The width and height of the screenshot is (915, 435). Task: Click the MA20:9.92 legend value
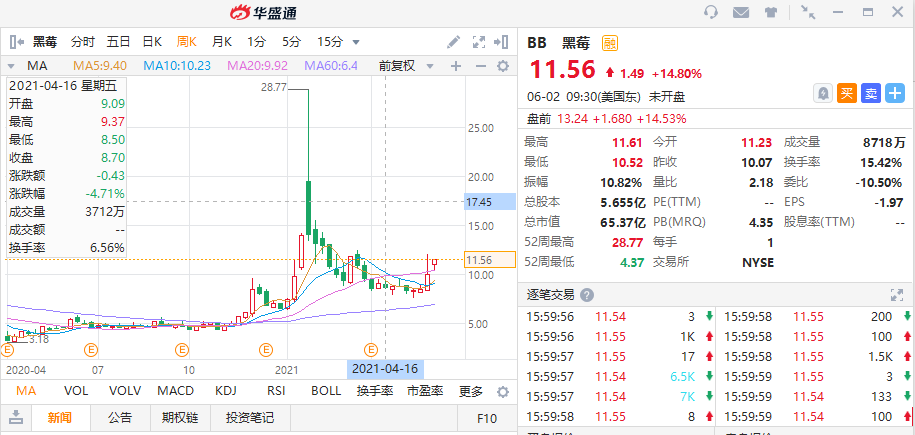point(258,66)
